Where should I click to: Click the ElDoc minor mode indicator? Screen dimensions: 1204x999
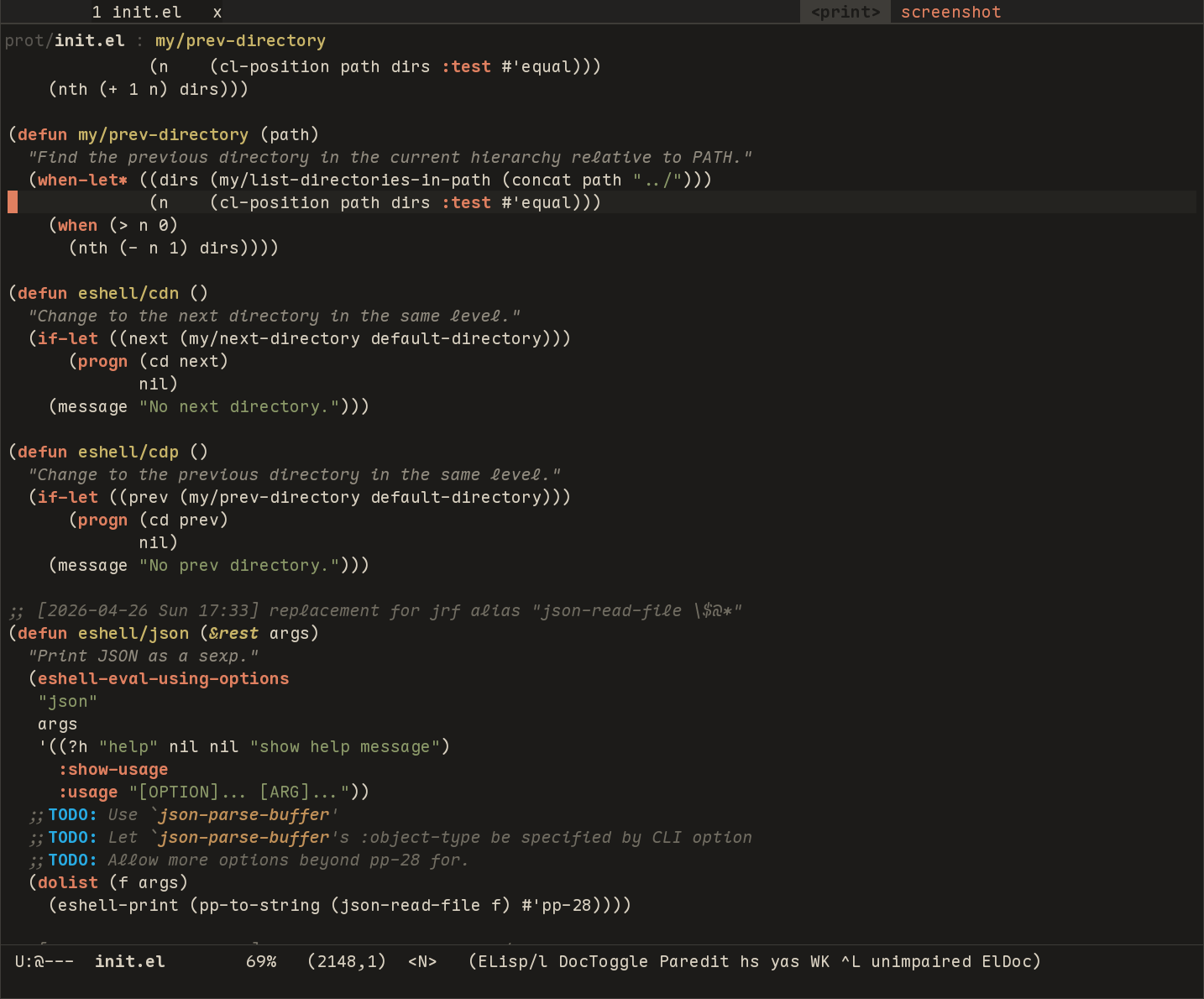click(1007, 961)
